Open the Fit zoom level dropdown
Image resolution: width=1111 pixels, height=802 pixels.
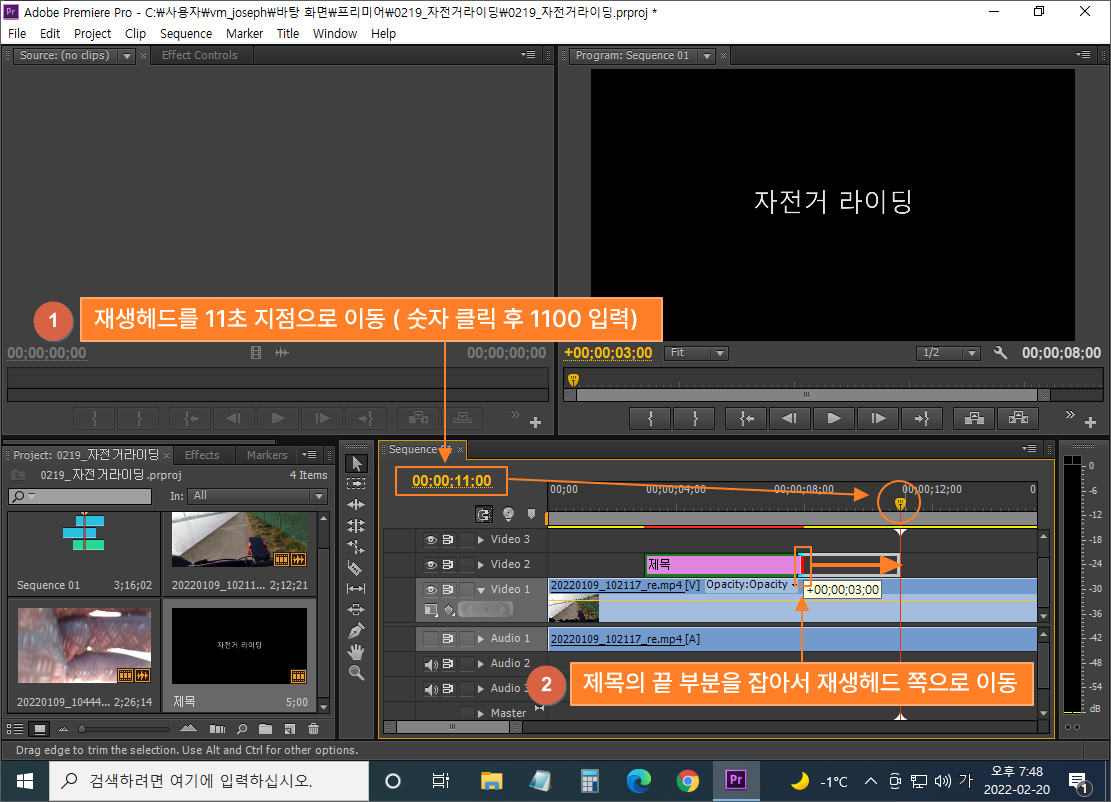tap(696, 352)
